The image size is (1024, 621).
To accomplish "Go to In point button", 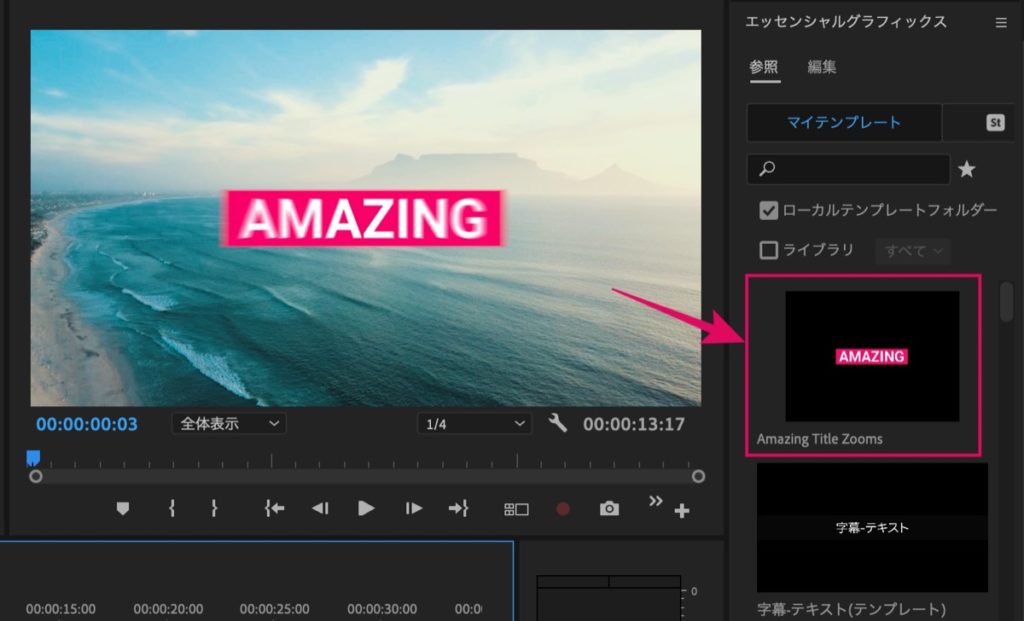I will point(274,508).
